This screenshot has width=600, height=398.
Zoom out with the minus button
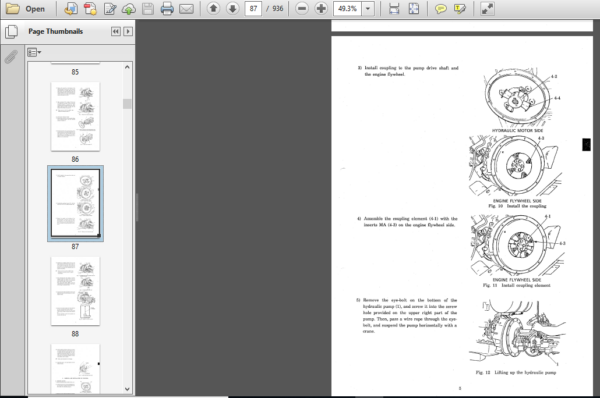(302, 8)
